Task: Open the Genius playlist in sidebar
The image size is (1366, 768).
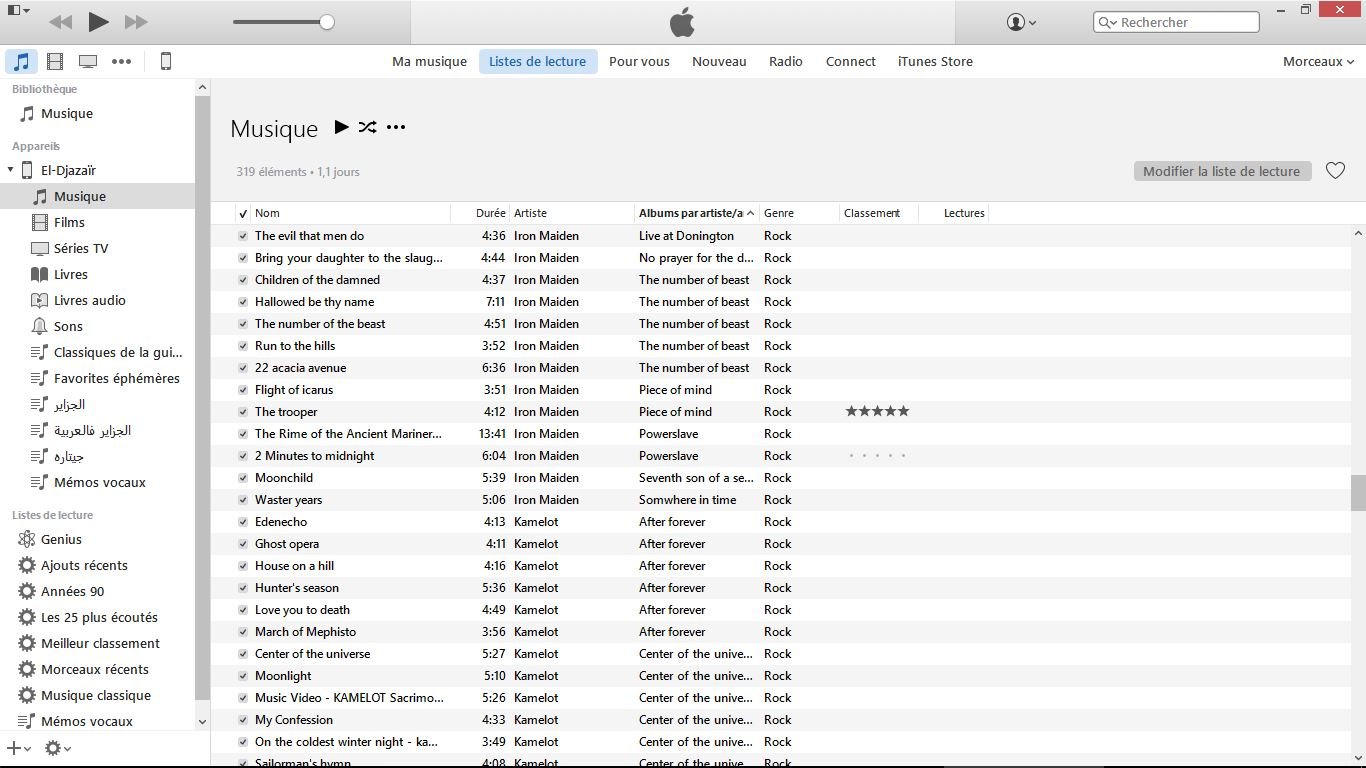Action: click(x=61, y=539)
